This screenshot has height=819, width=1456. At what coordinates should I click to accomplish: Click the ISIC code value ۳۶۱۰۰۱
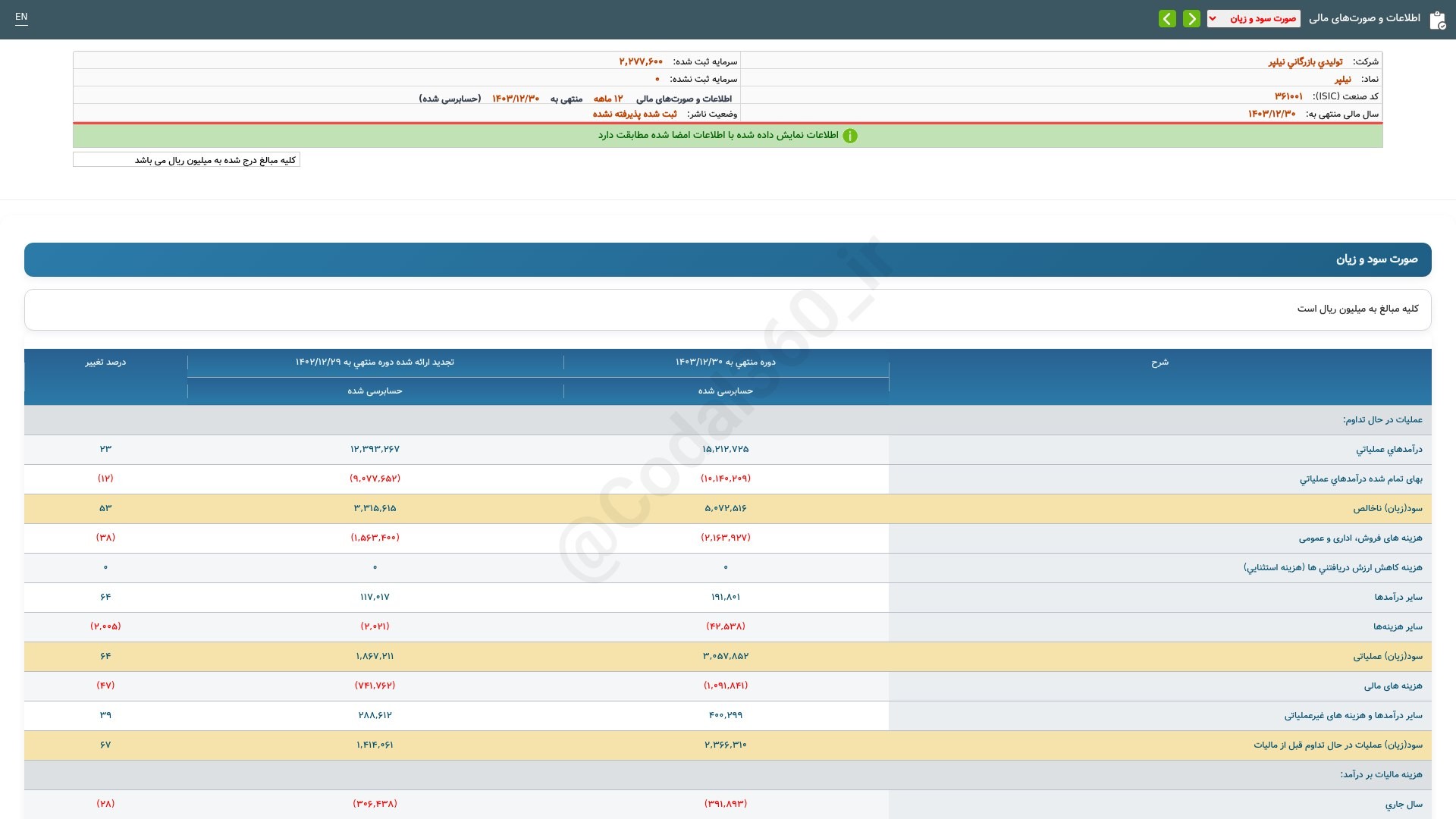[x=1288, y=96]
